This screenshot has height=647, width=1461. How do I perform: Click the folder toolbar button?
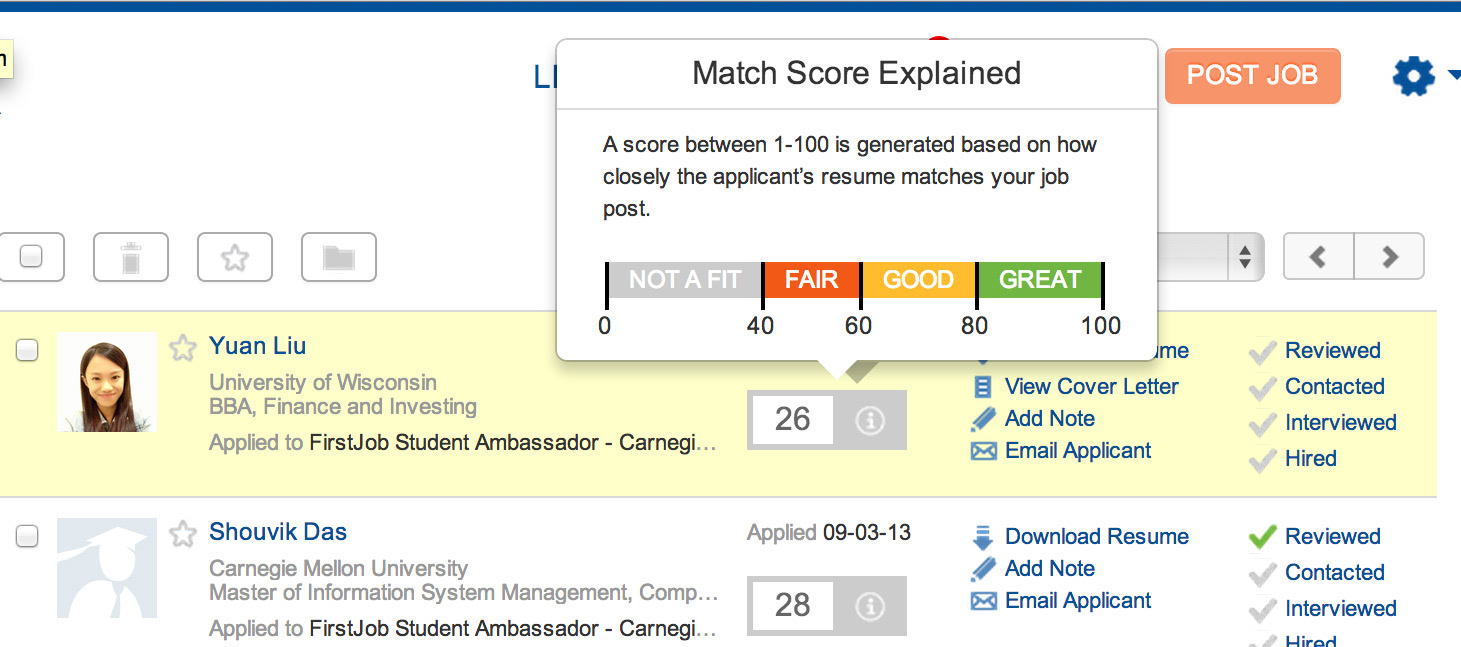point(339,257)
